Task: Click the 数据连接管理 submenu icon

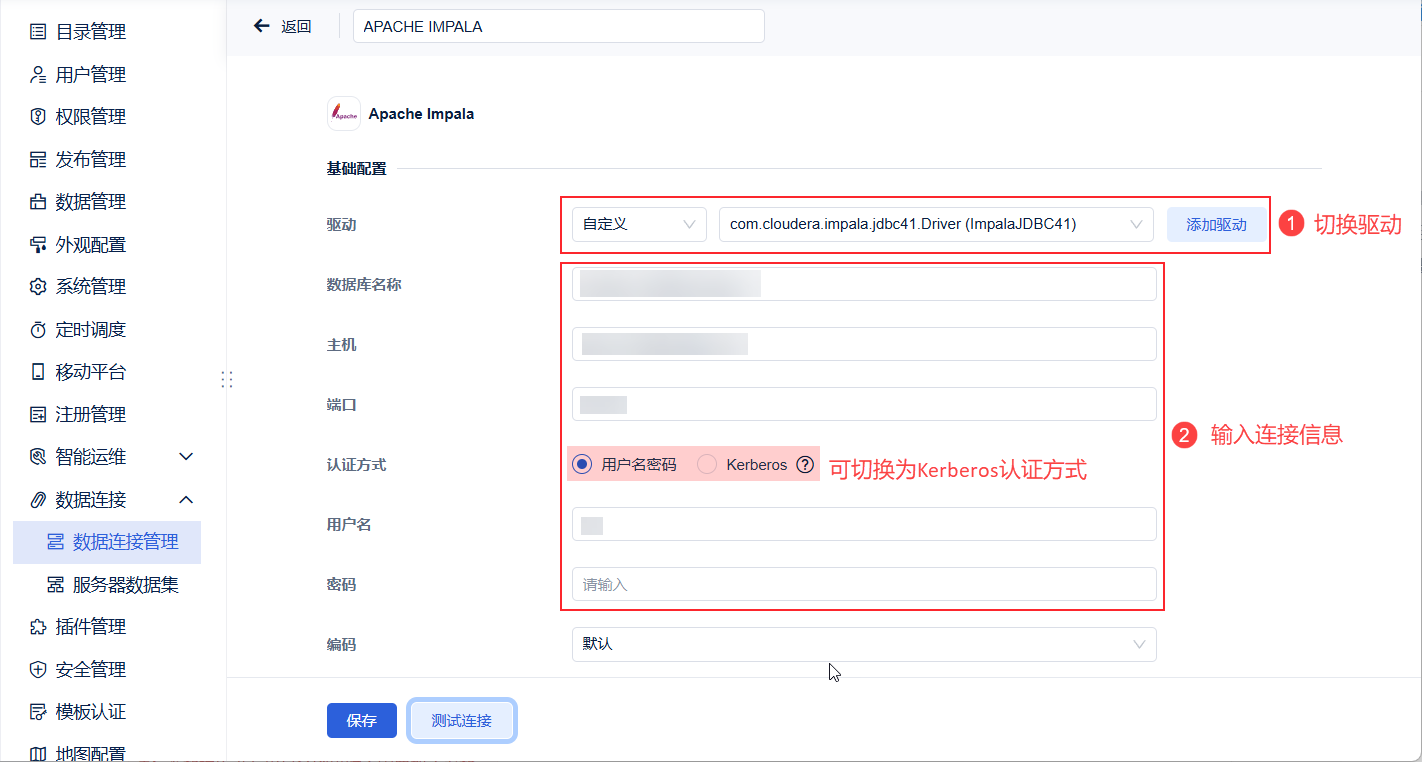Action: [56, 542]
